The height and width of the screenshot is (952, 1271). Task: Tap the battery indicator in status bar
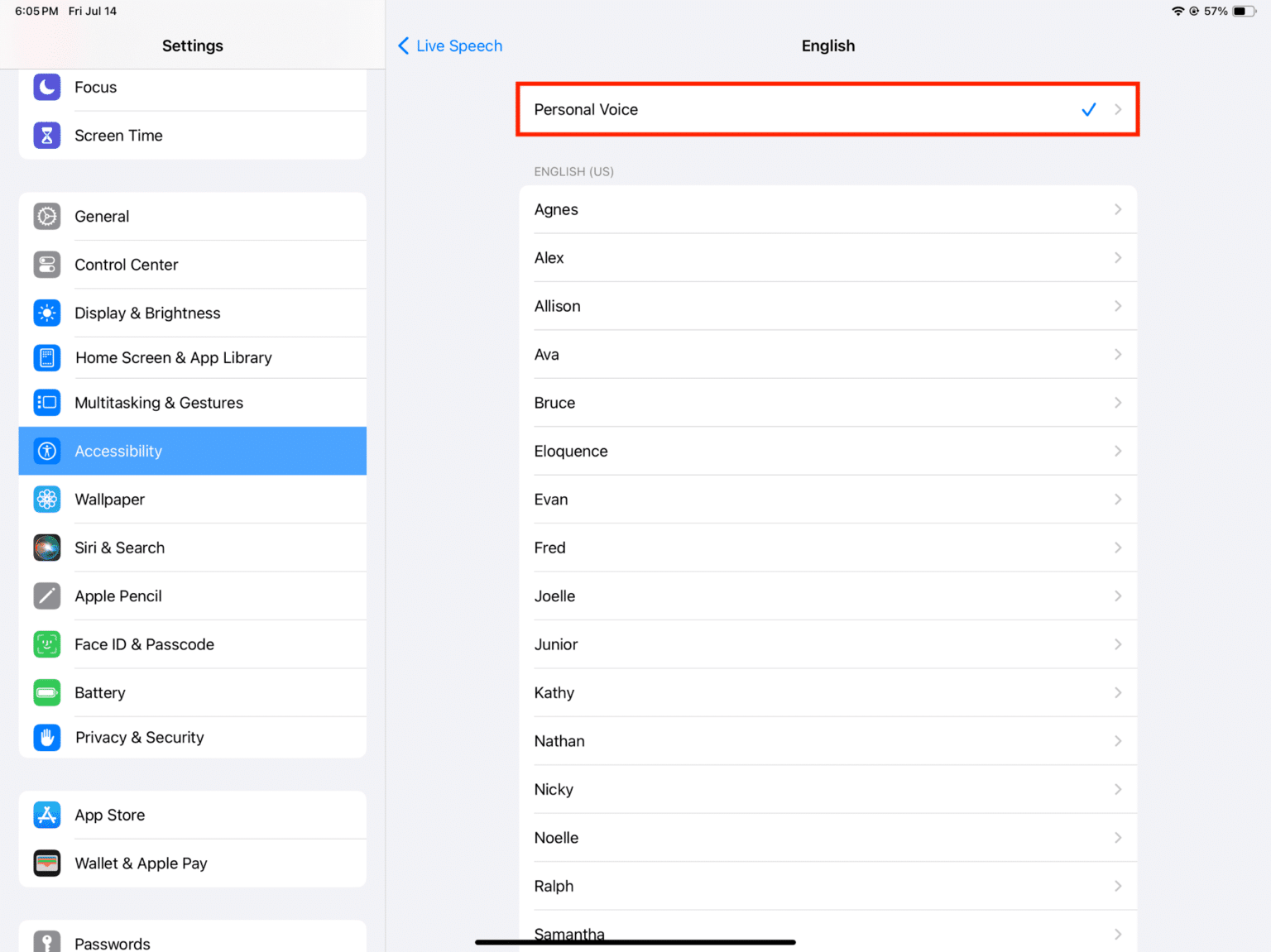(x=1245, y=11)
